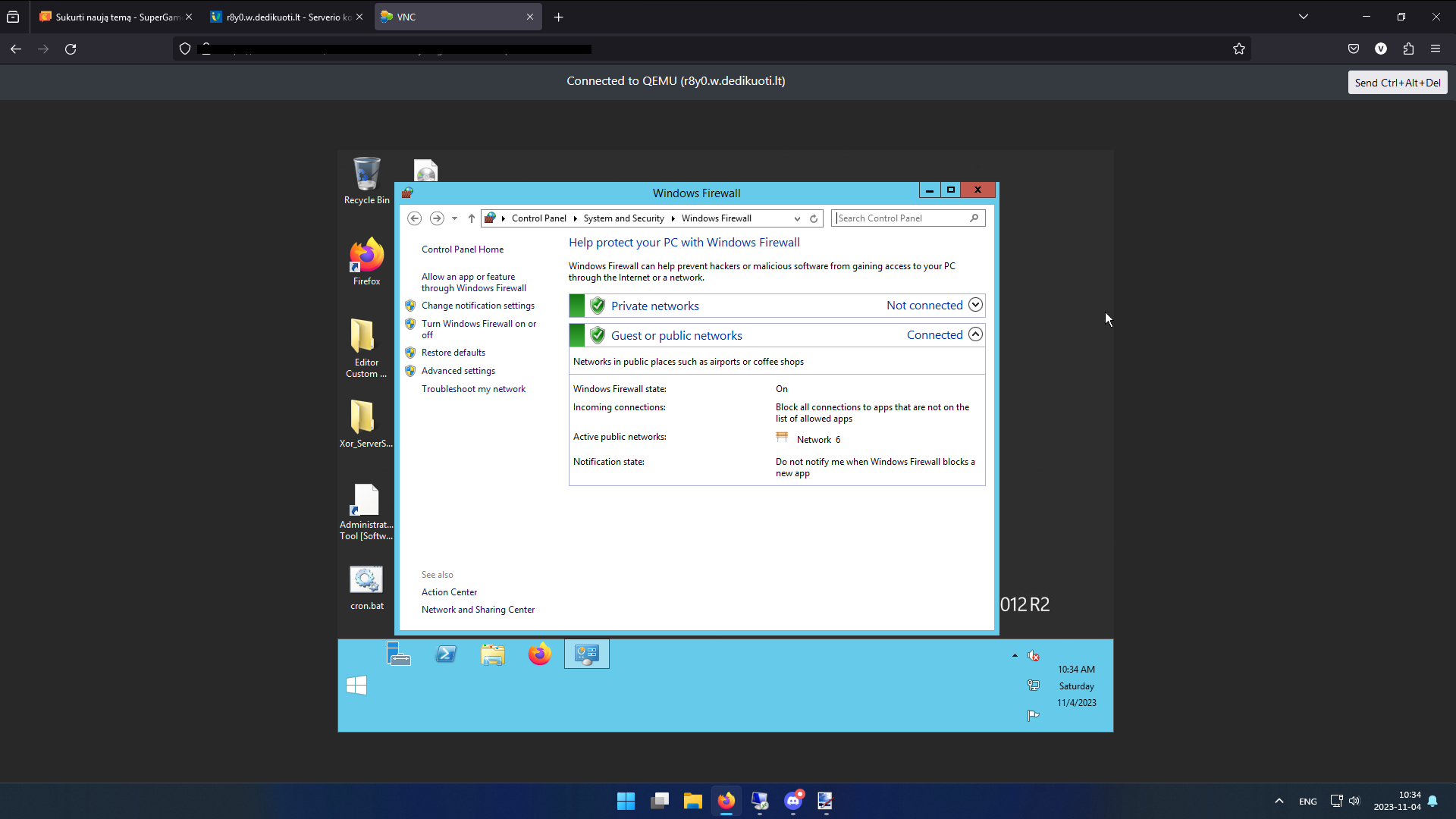Click search magnifier in Control Panel

(x=974, y=218)
